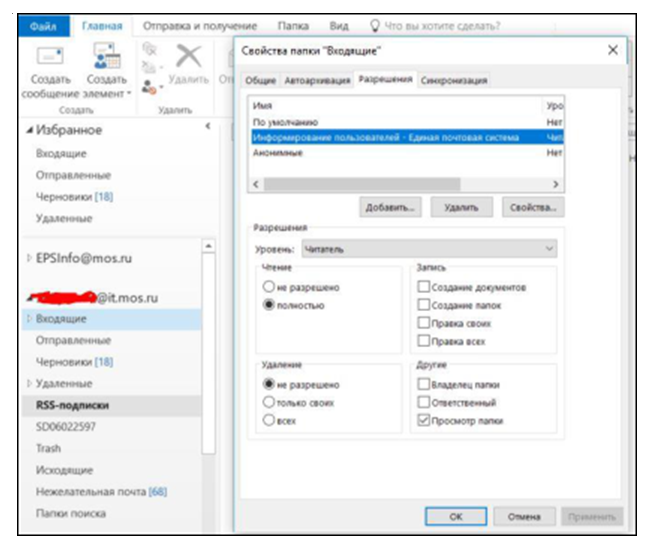
Task: Uncheck the Просмотр папки checkbox
Action: tap(424, 421)
